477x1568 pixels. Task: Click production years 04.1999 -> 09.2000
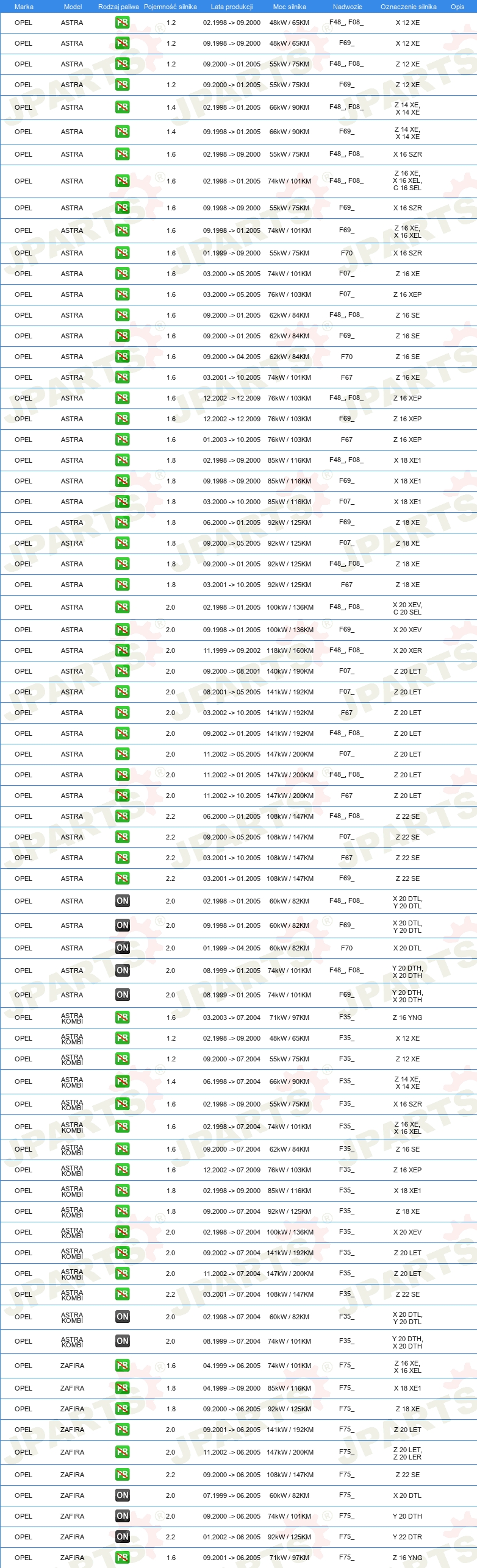coord(232,1388)
